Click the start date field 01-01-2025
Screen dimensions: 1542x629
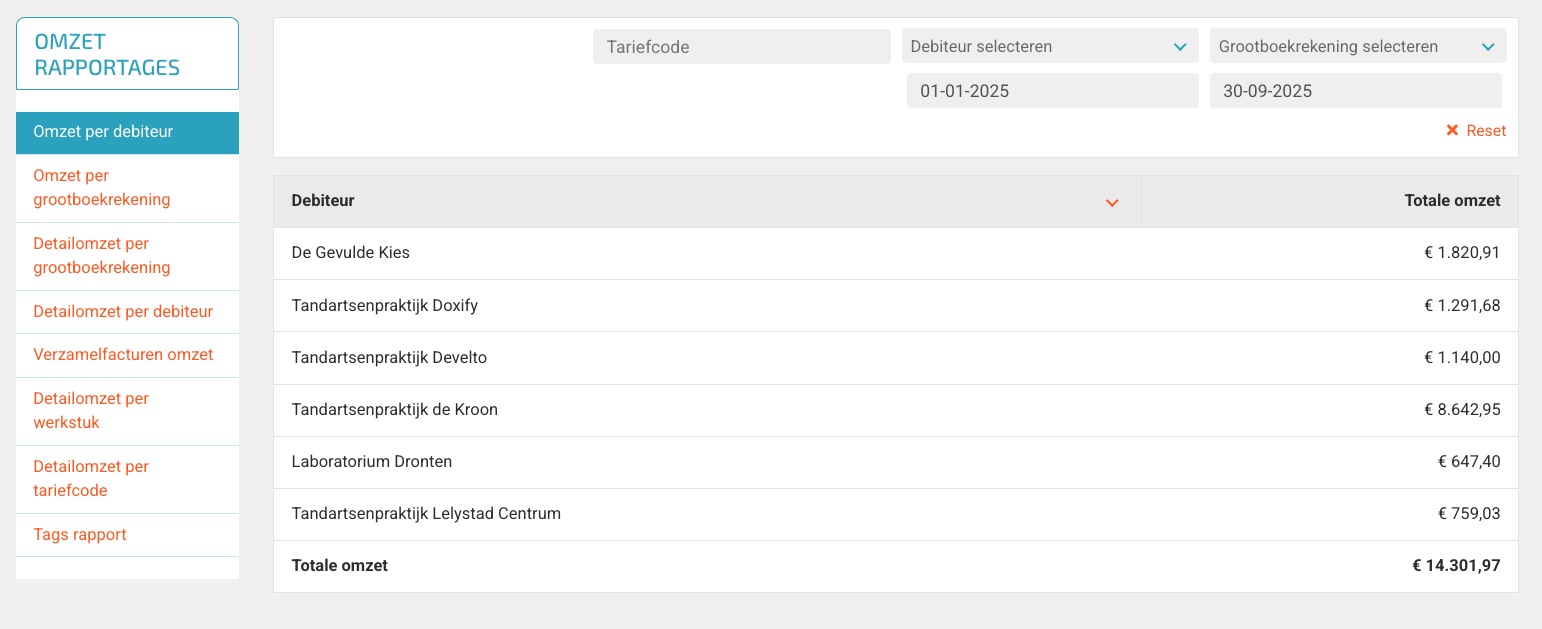click(x=1052, y=91)
